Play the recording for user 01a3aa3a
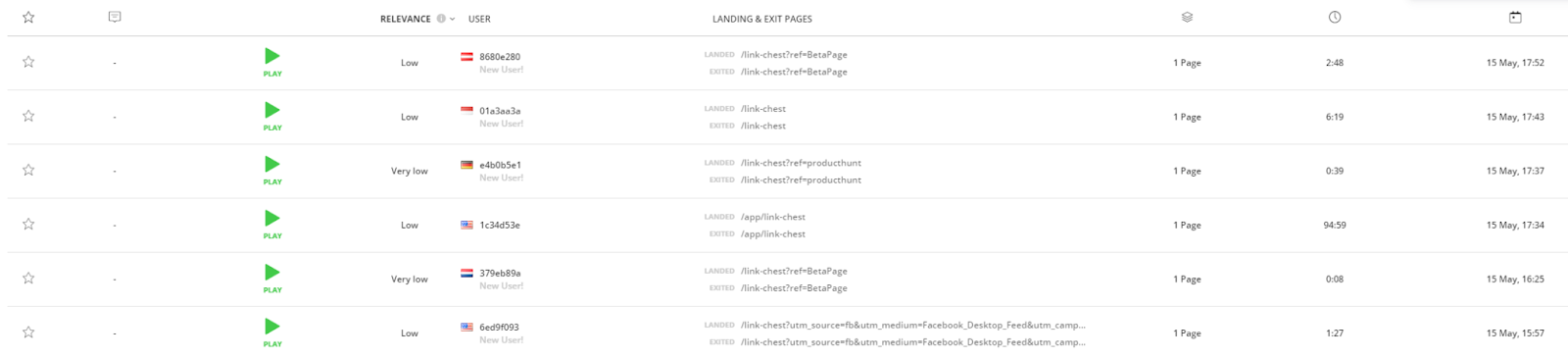Image resolution: width=1568 pixels, height=358 pixels. point(272,115)
